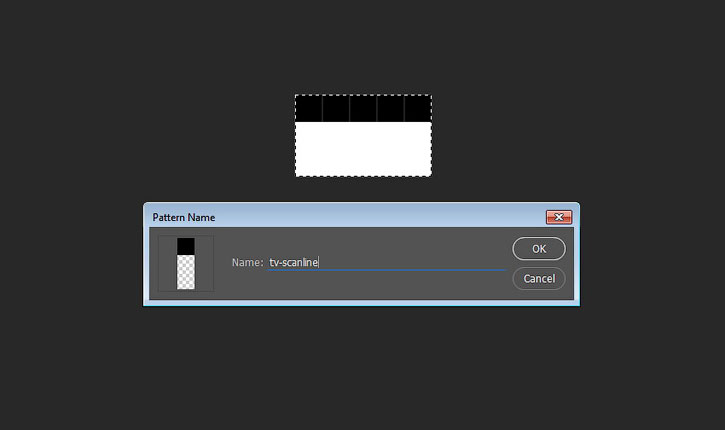Close the Pattern Name dialog via red X
The width and height of the screenshot is (725, 430).
[559, 217]
